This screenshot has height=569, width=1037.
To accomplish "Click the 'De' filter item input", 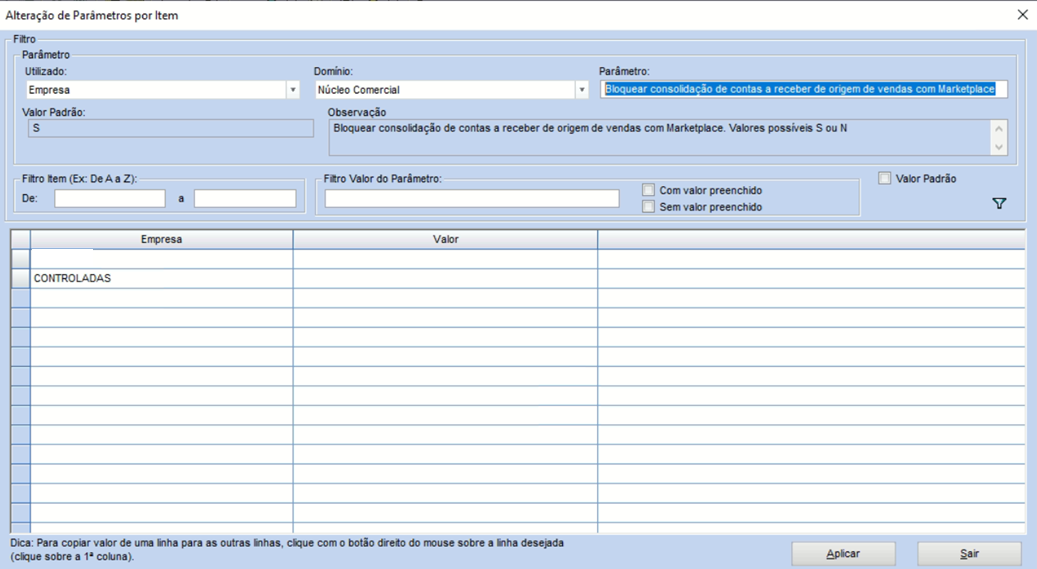I will click(110, 199).
